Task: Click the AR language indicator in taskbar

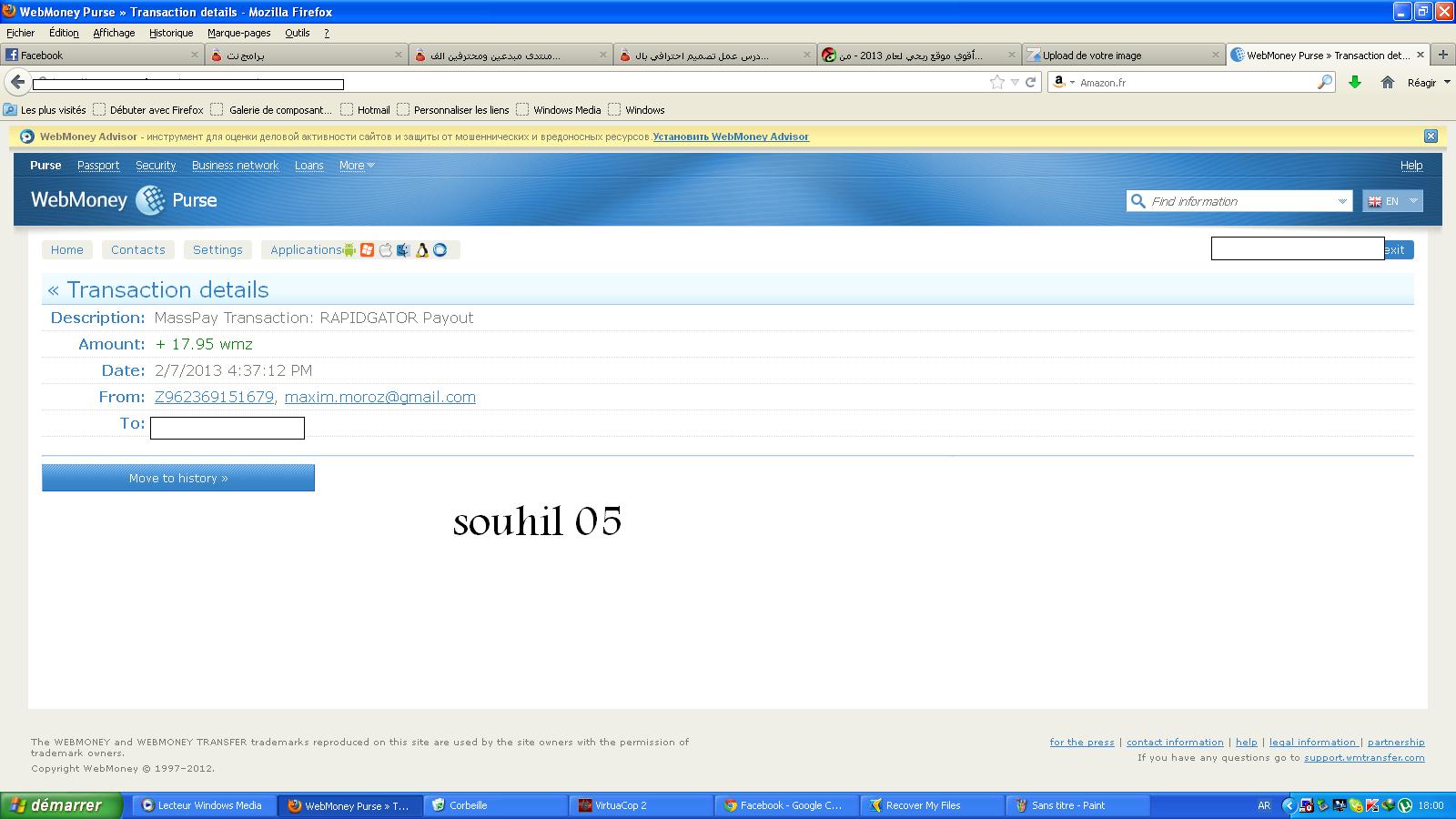Action: click(x=1264, y=805)
